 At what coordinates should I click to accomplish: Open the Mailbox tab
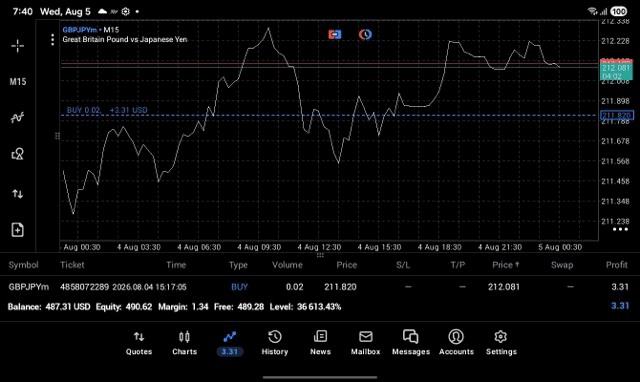point(366,343)
